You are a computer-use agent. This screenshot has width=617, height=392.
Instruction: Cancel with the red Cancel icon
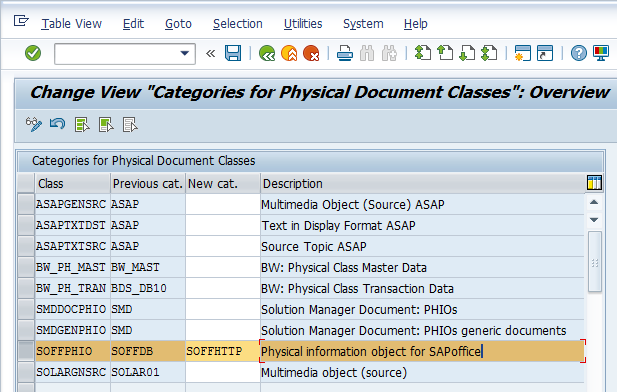pyautogui.click(x=311, y=53)
